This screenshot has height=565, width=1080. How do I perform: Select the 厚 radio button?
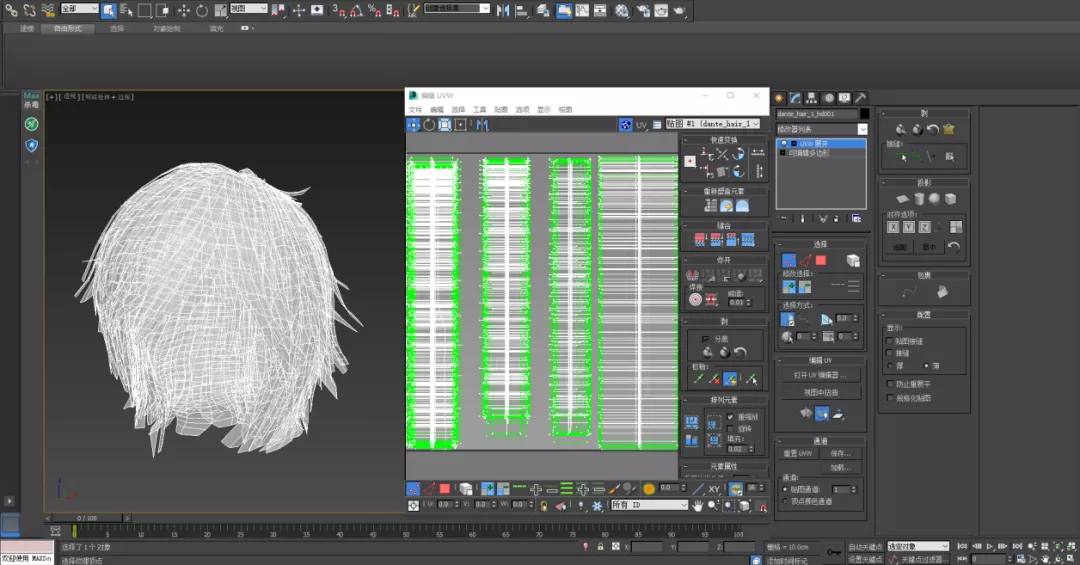click(x=890, y=367)
